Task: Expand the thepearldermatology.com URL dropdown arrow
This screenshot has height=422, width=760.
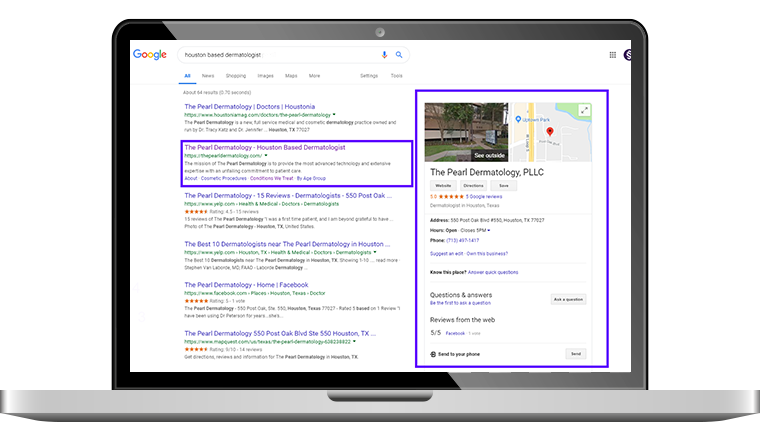Action: (266, 156)
